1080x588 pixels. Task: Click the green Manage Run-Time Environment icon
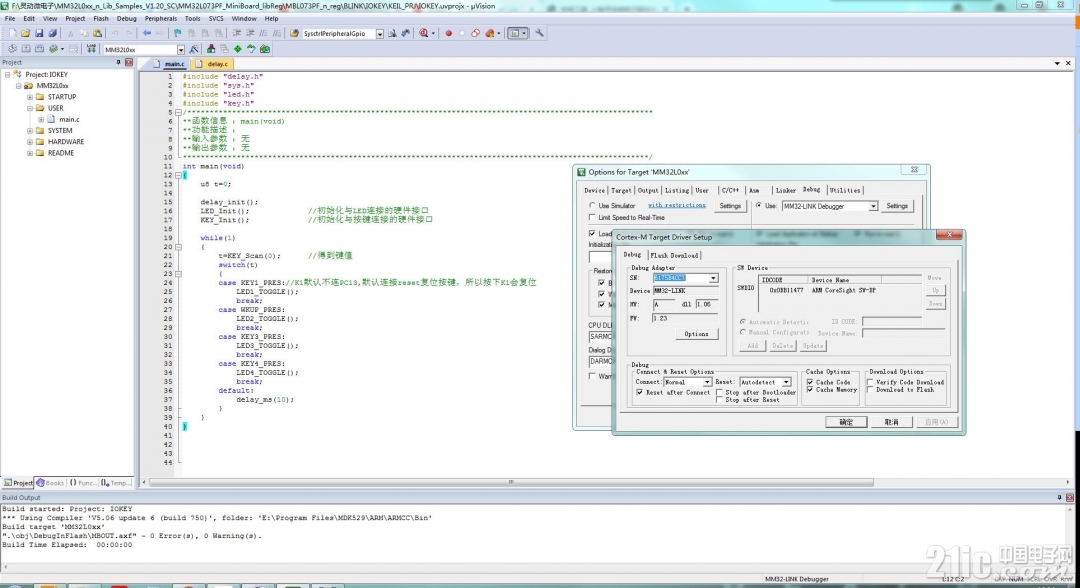coord(238,49)
